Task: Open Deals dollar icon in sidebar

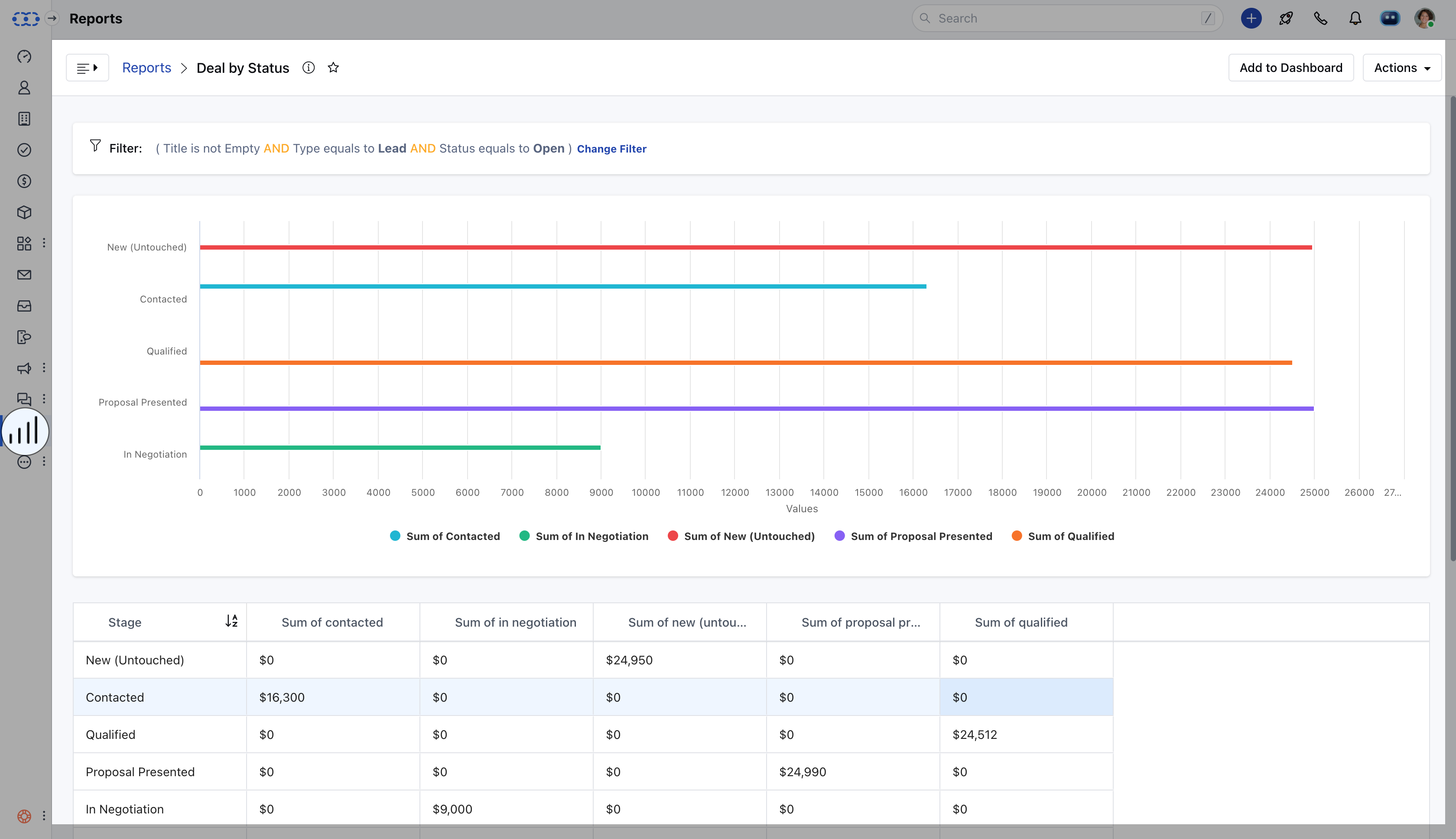Action: 24,181
